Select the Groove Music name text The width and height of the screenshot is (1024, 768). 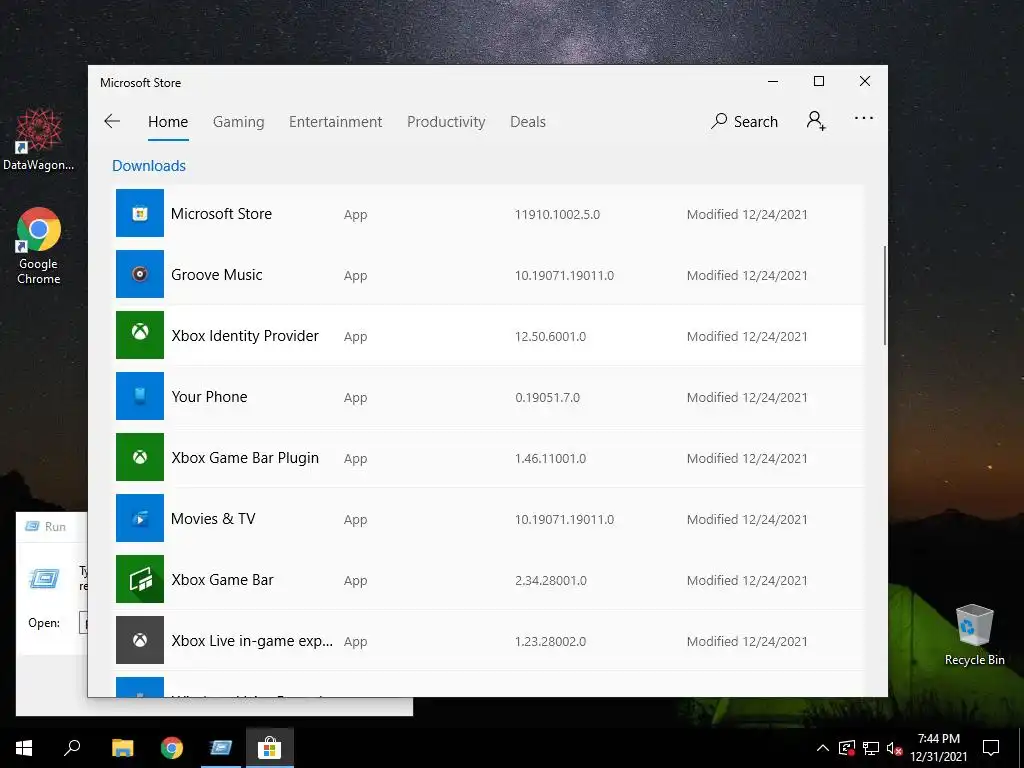(x=217, y=275)
